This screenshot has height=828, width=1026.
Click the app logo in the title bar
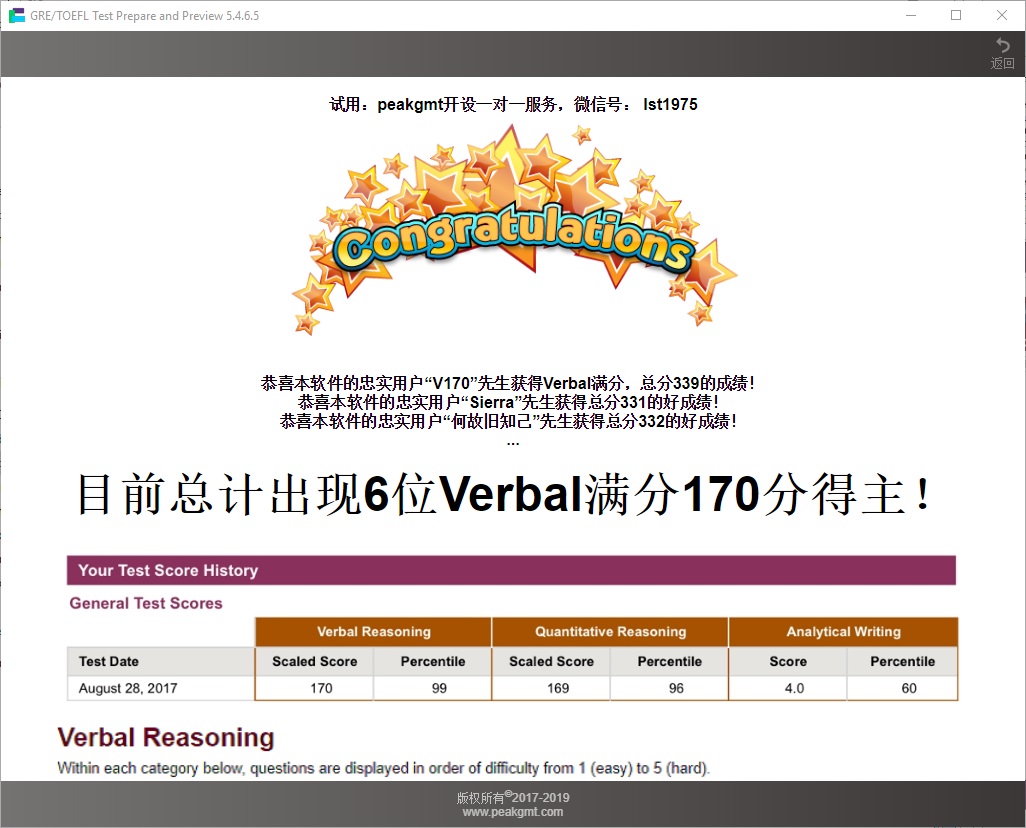[16, 15]
